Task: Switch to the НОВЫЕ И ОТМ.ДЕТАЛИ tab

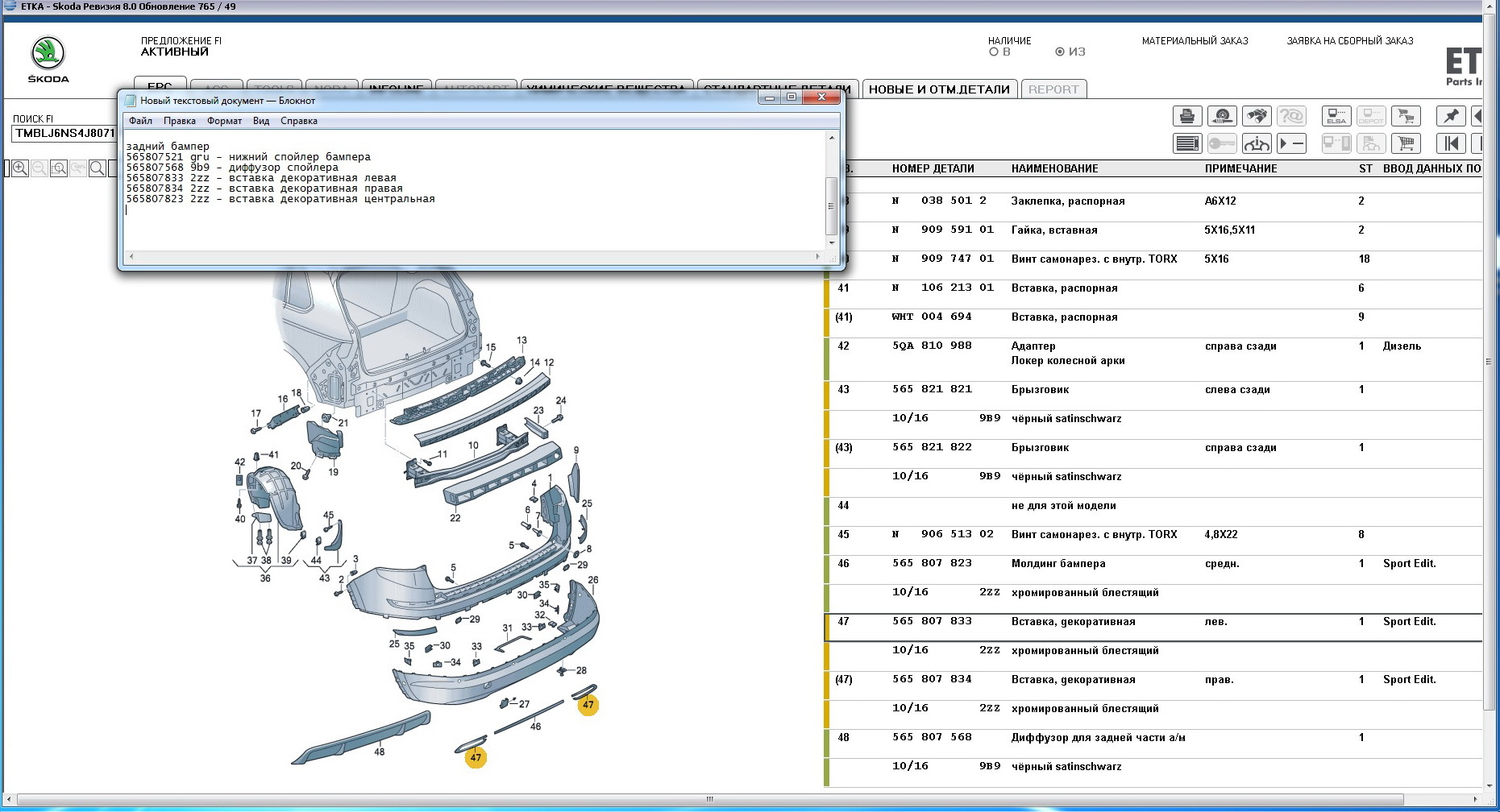Action: [x=938, y=89]
